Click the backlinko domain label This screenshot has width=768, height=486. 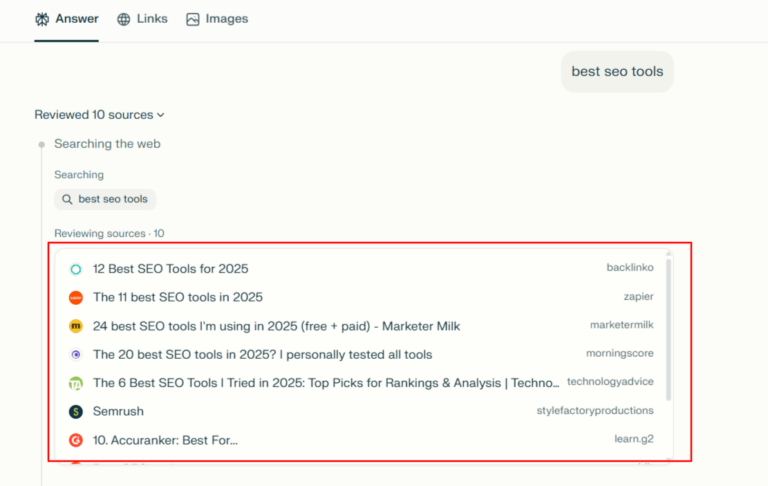(x=630, y=267)
